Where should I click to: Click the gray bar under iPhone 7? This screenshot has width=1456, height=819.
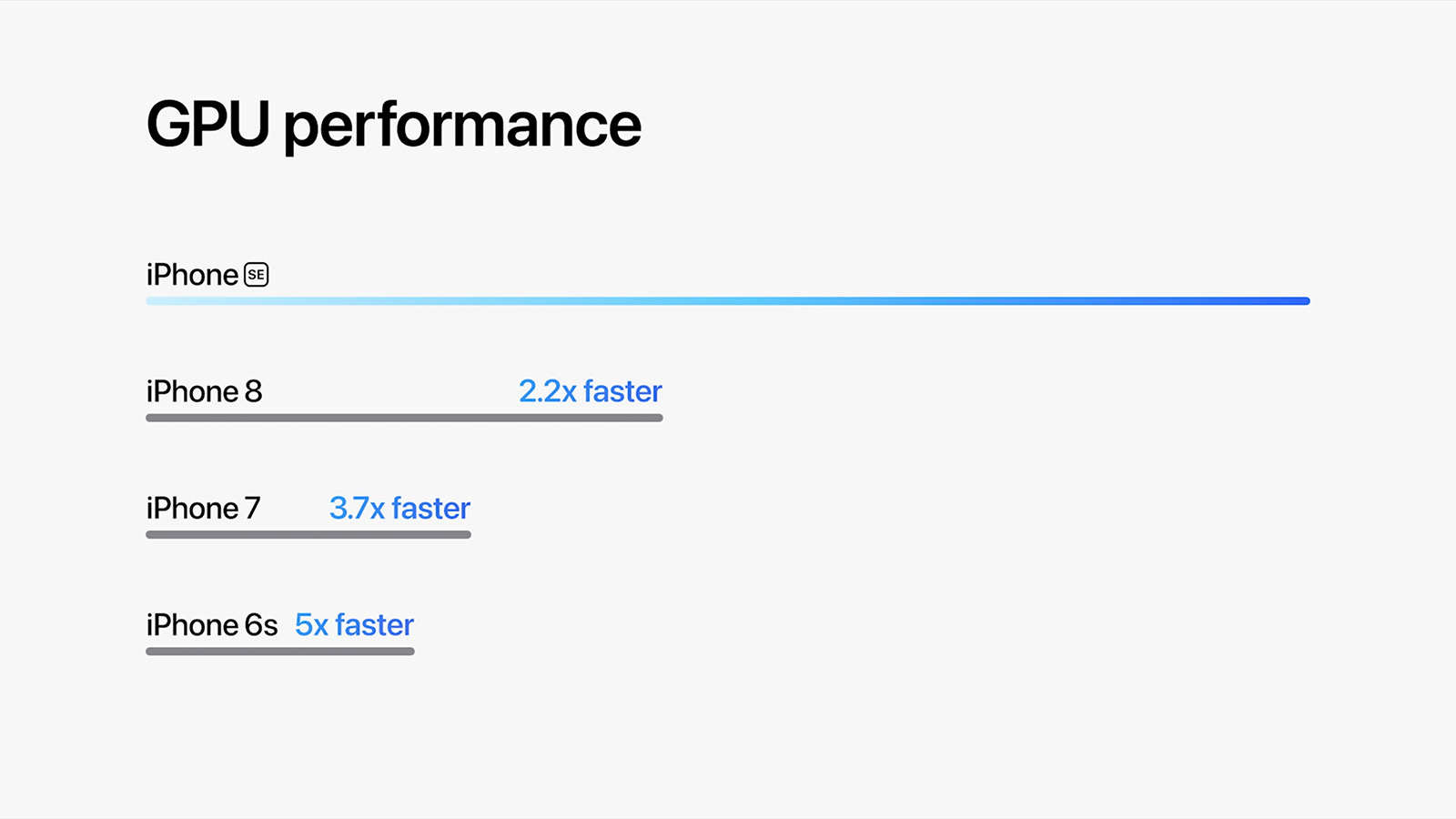(x=308, y=534)
